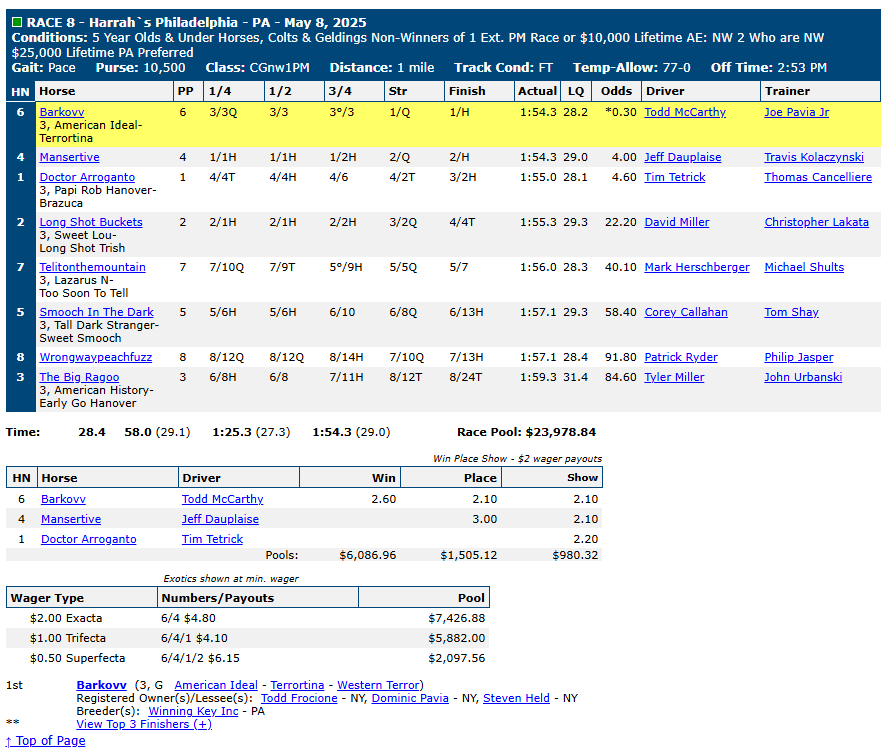
Task: Open trainer Joe Pavia Jr's page
Action: tap(796, 112)
